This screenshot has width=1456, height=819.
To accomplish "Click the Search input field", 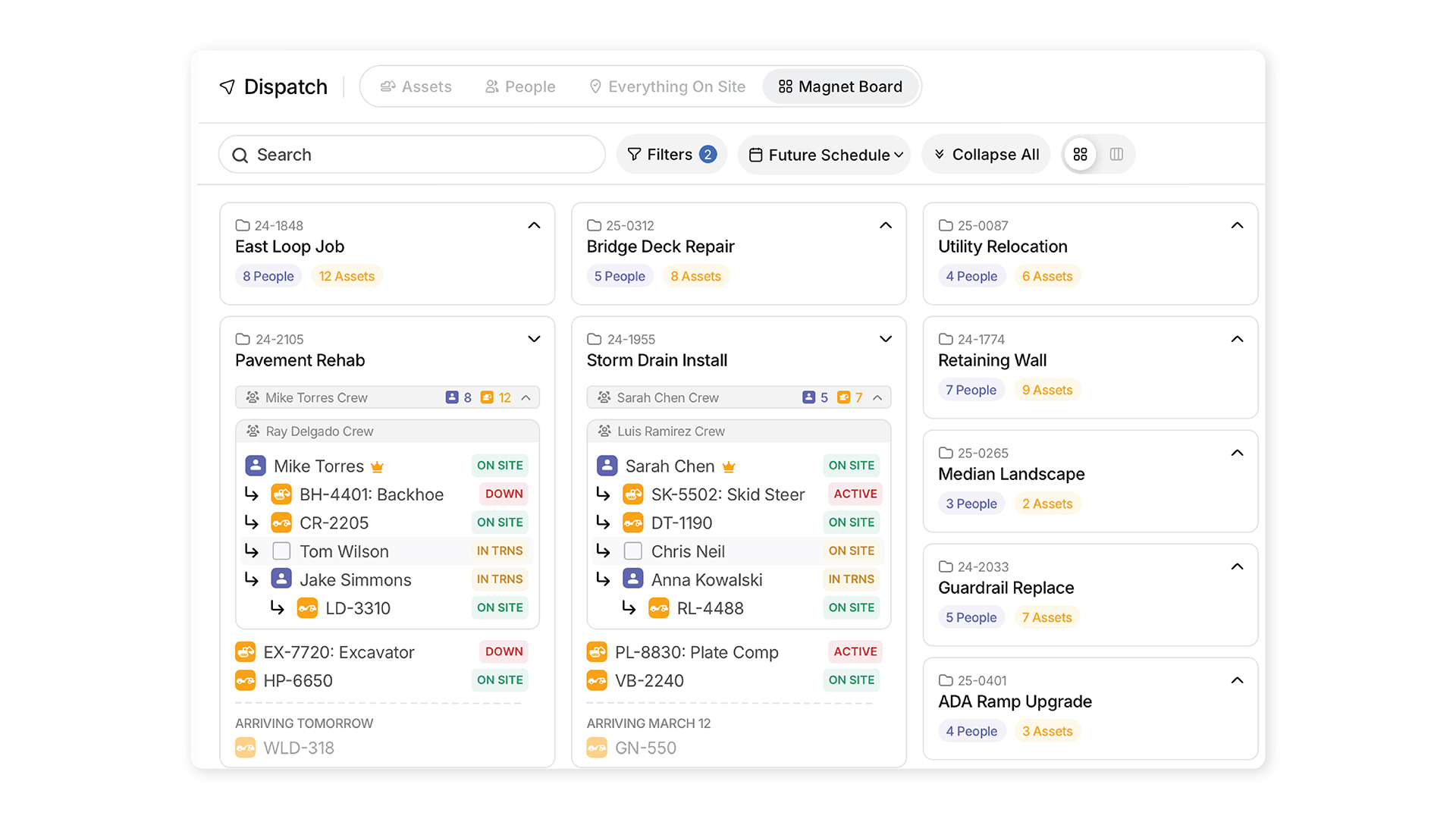I will pyautogui.click(x=412, y=155).
